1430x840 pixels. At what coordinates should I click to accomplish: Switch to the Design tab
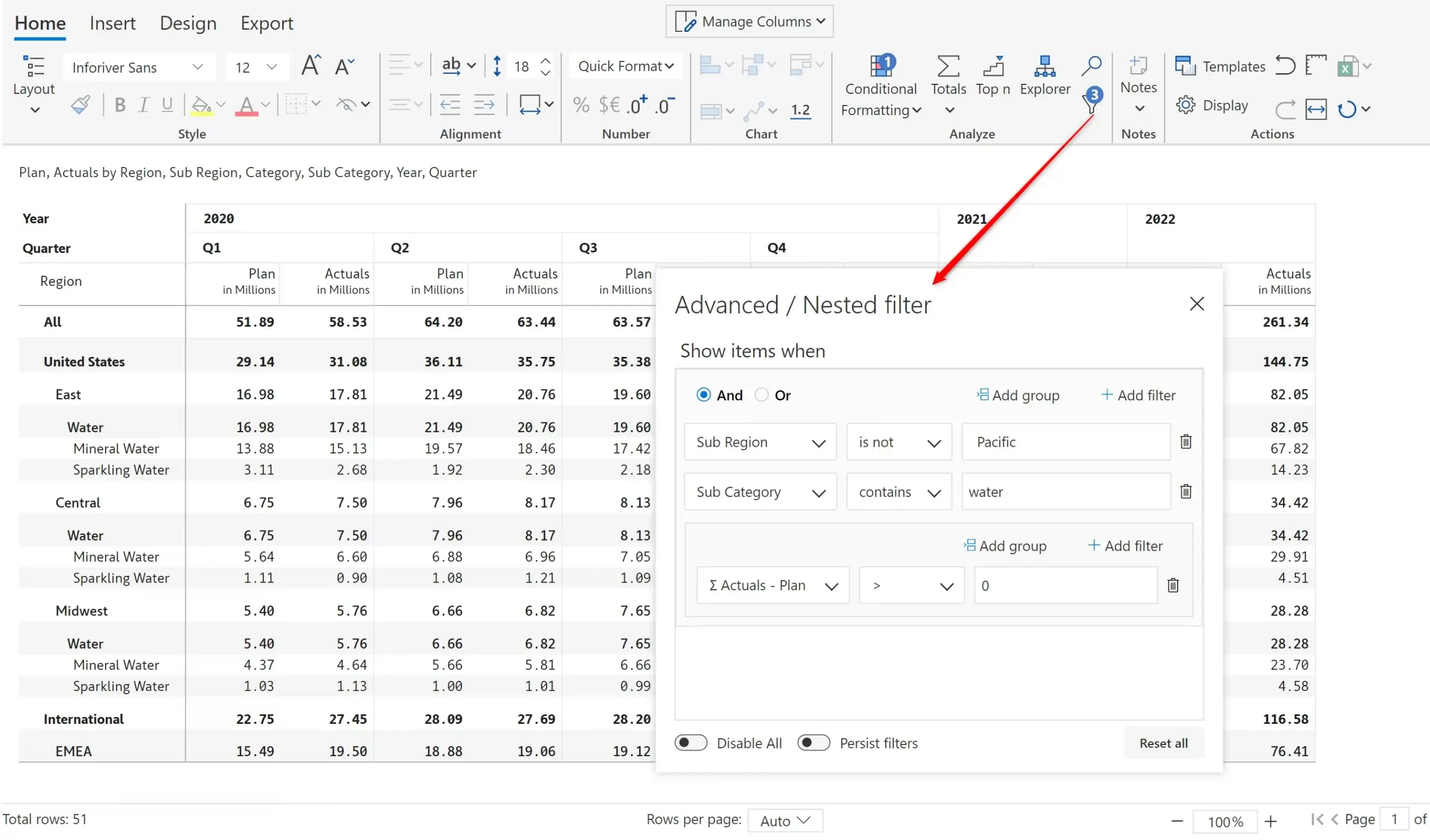pos(188,23)
